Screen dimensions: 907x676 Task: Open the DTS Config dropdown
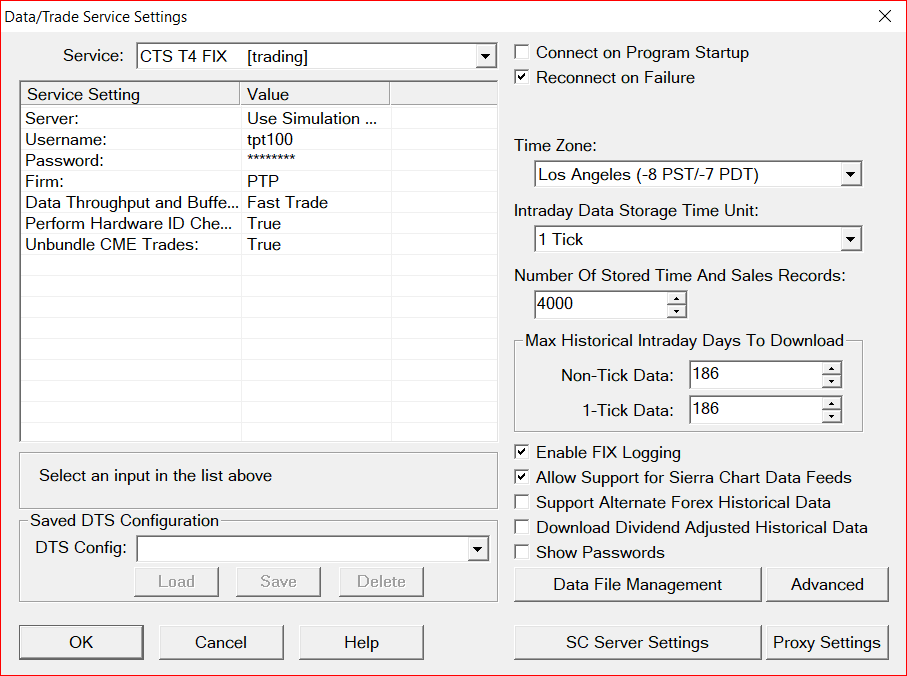click(477, 549)
